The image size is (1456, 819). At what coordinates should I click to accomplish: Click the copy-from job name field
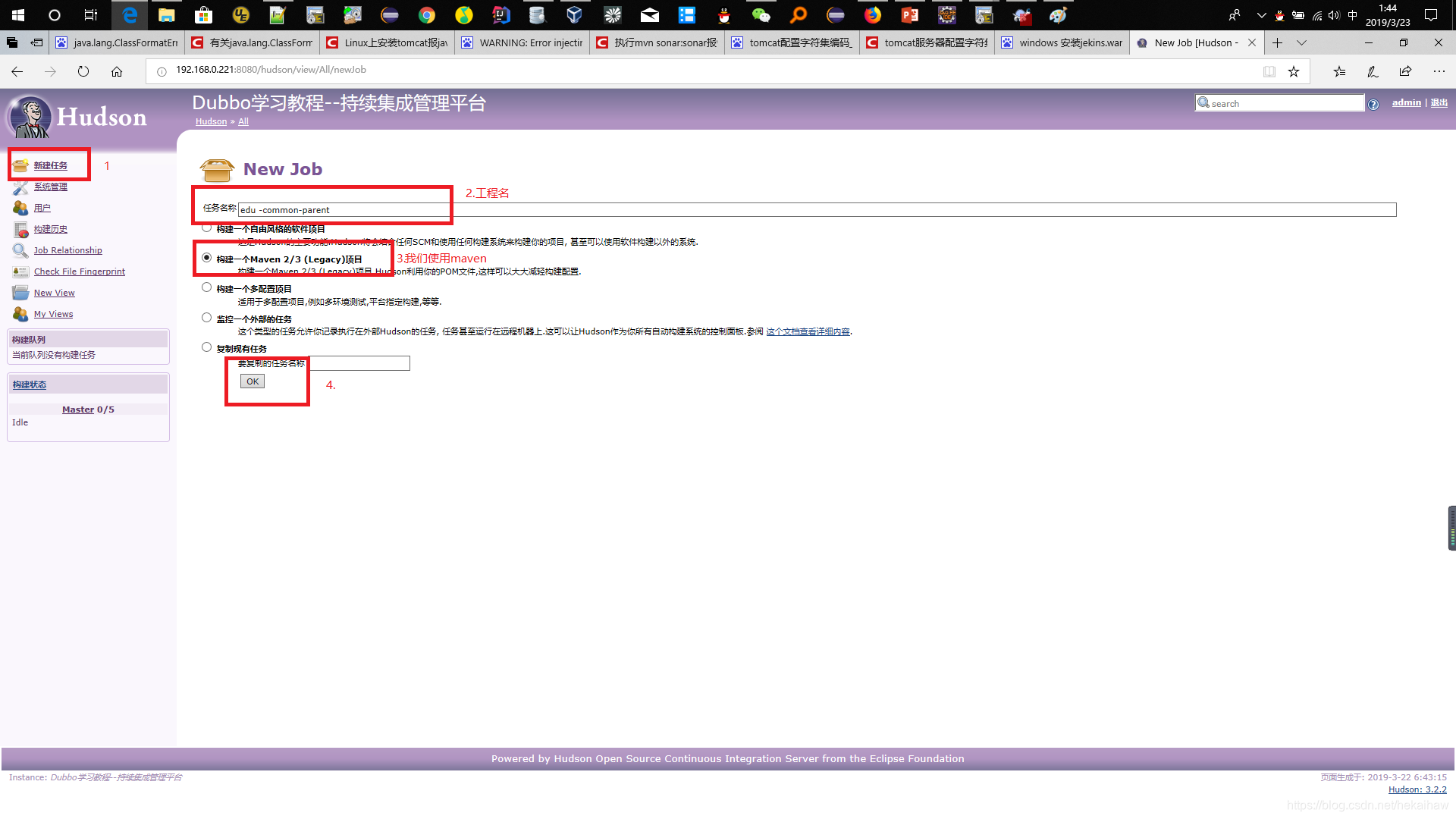pyautogui.click(x=358, y=364)
